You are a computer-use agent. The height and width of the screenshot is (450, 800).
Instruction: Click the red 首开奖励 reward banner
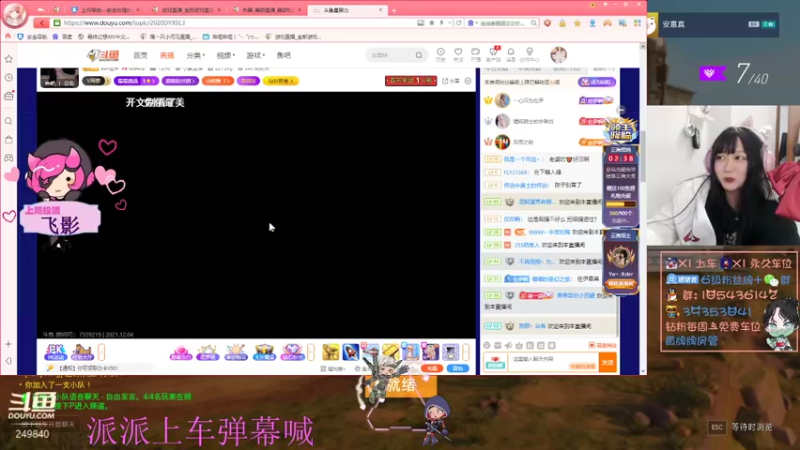coord(411,81)
